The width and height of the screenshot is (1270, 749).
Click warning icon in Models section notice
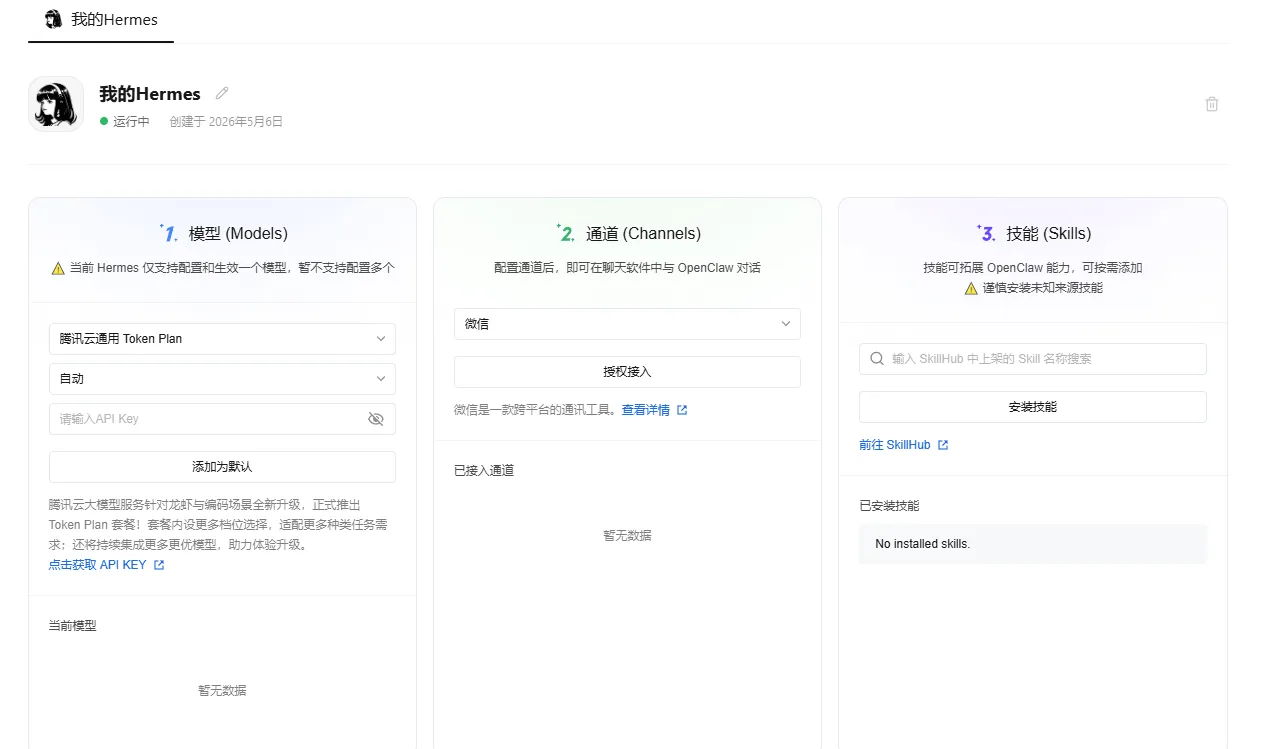[x=58, y=268]
